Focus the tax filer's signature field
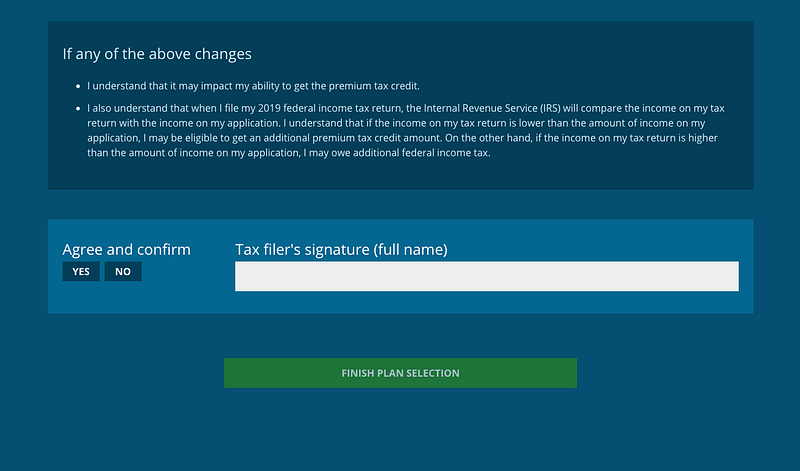Viewport: 800px width, 471px height. [x=486, y=276]
